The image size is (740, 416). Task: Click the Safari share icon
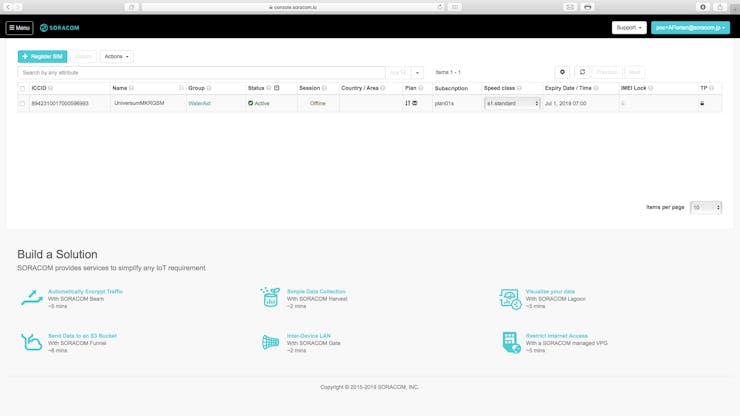click(720, 7)
